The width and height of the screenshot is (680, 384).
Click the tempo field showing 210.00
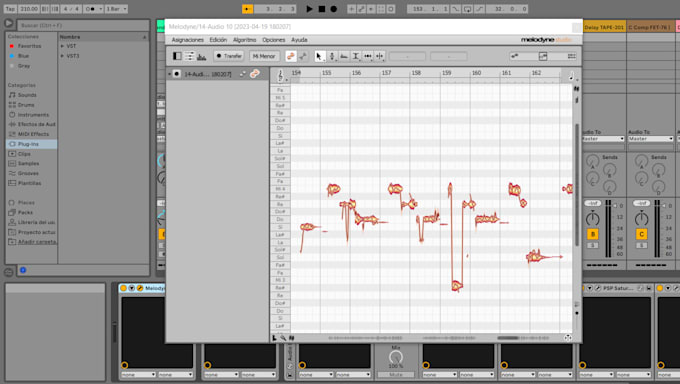coord(29,9)
